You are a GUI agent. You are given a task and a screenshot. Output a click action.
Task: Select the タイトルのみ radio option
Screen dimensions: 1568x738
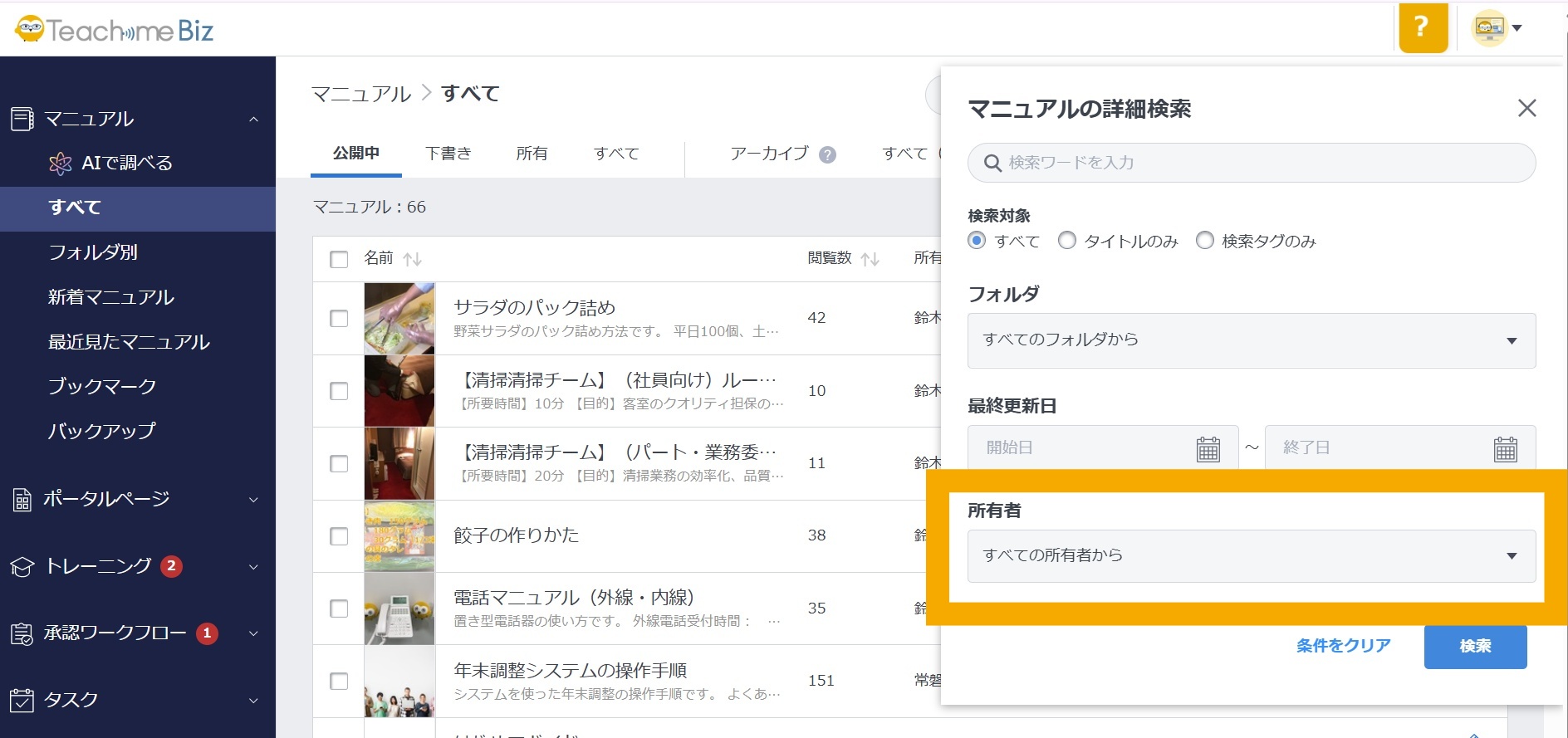coord(1066,241)
